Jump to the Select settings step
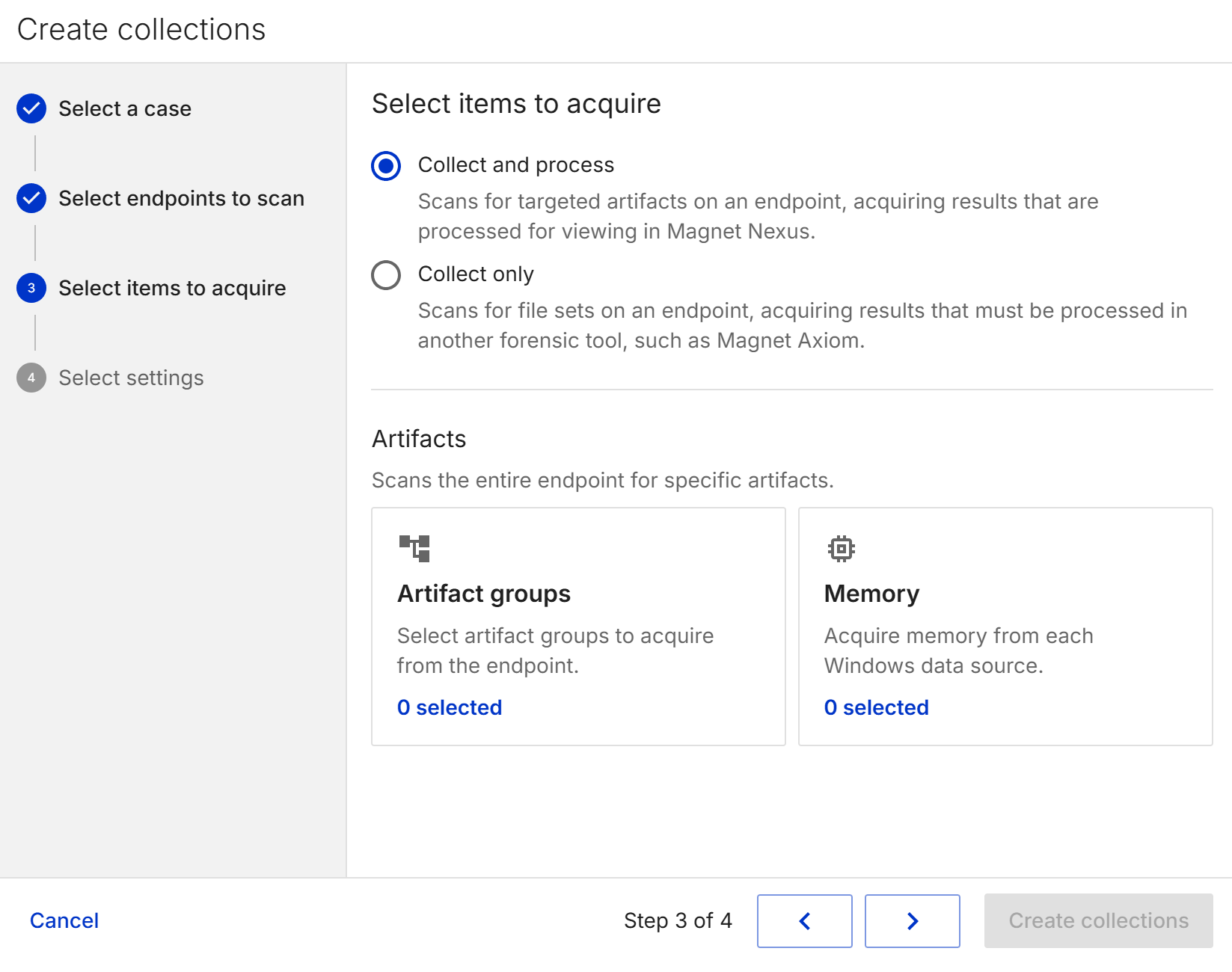Screen dimensions: 1232x972 coord(131,378)
